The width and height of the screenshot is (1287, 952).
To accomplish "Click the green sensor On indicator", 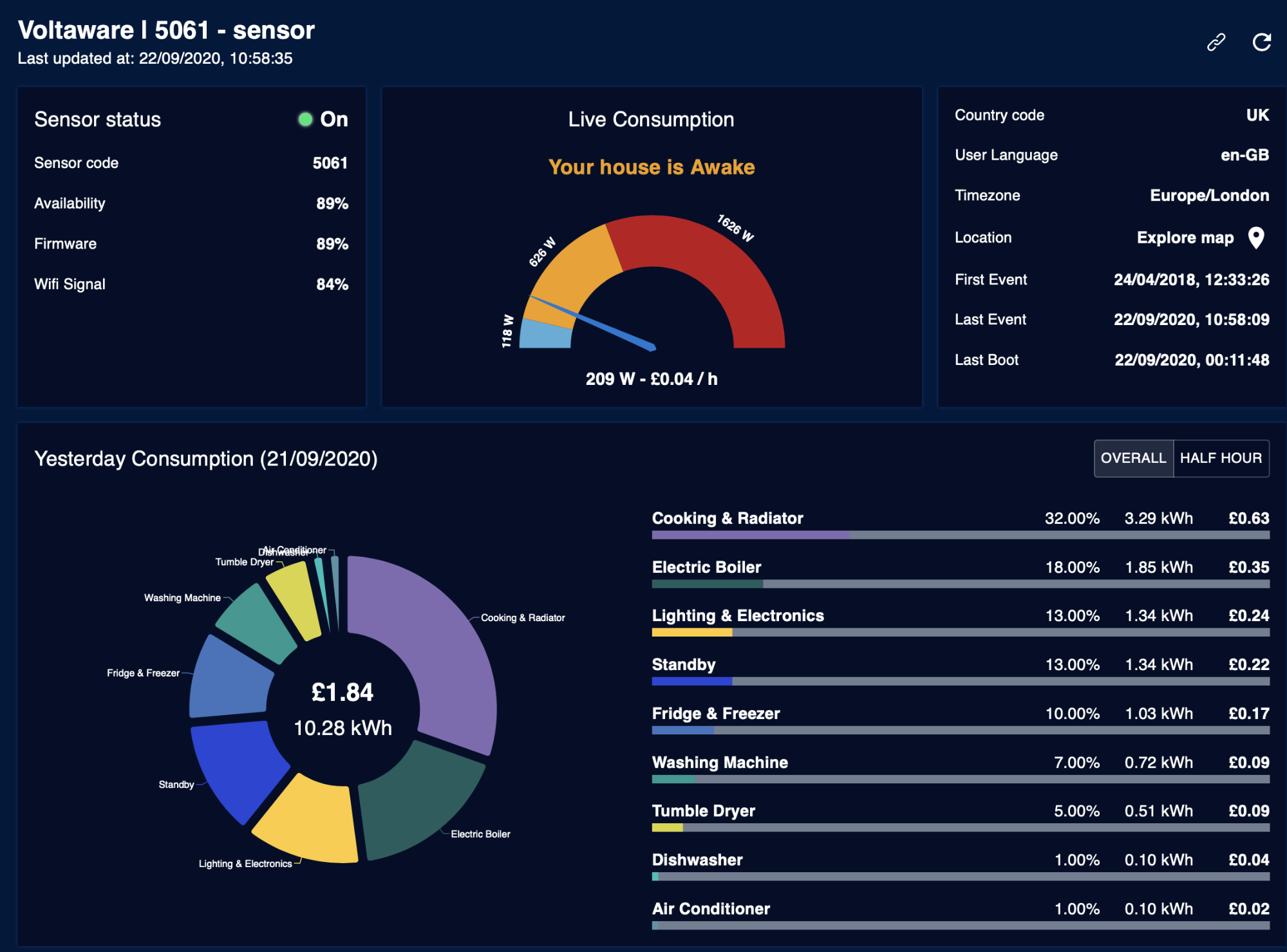I will (x=305, y=119).
